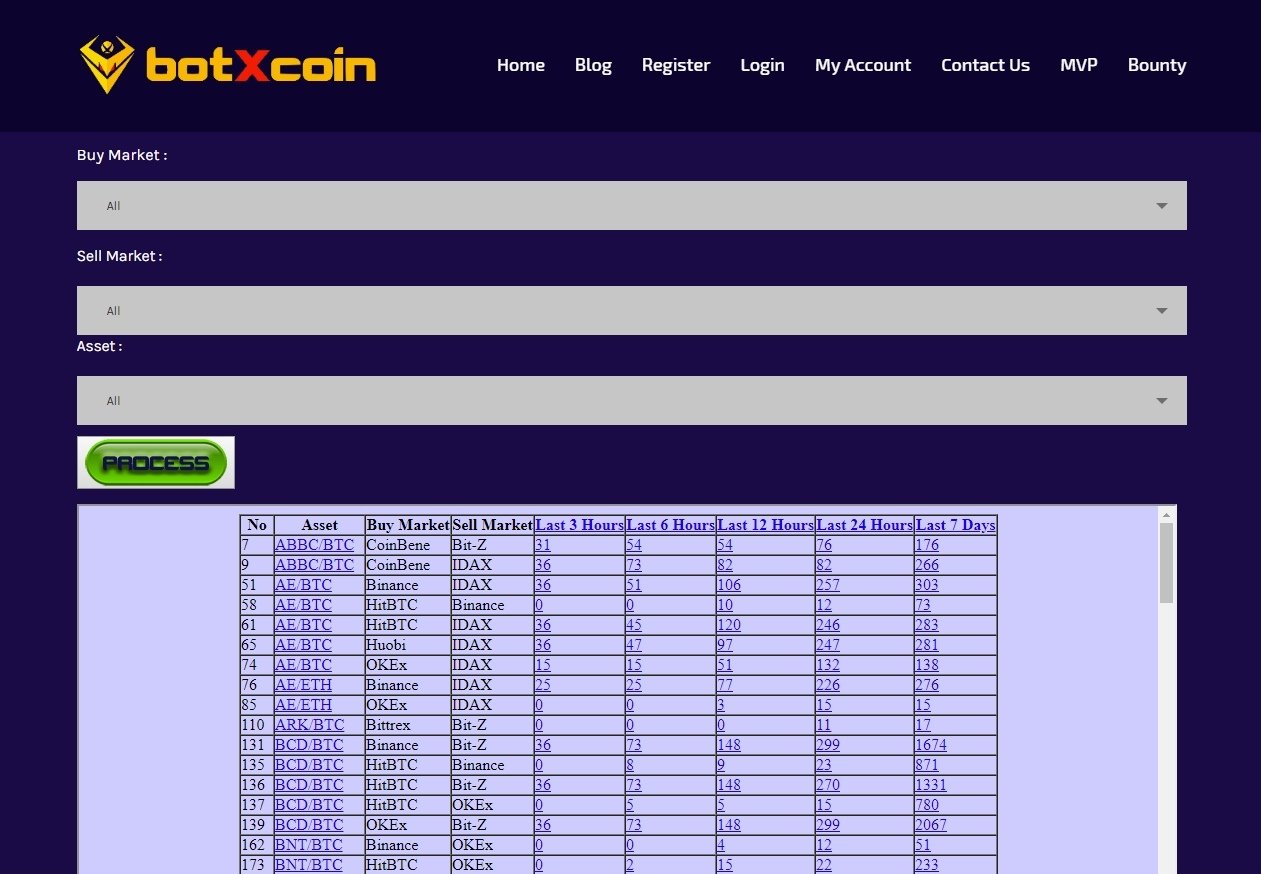Open AE/BTC asset link in row 51

[x=303, y=585]
